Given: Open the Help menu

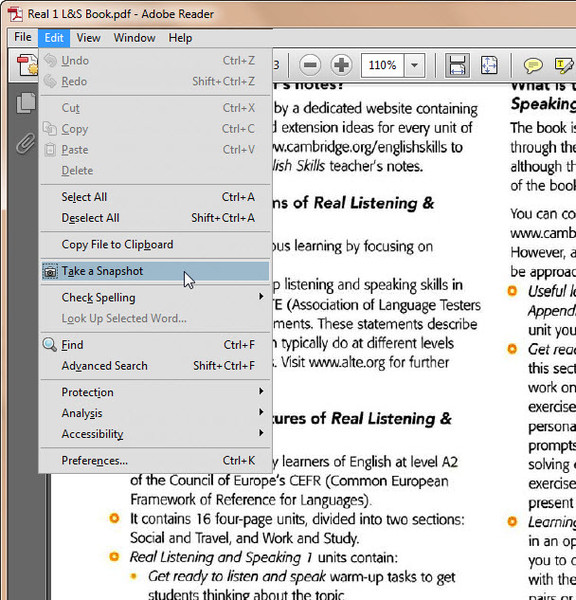Looking at the screenshot, I should click(180, 38).
